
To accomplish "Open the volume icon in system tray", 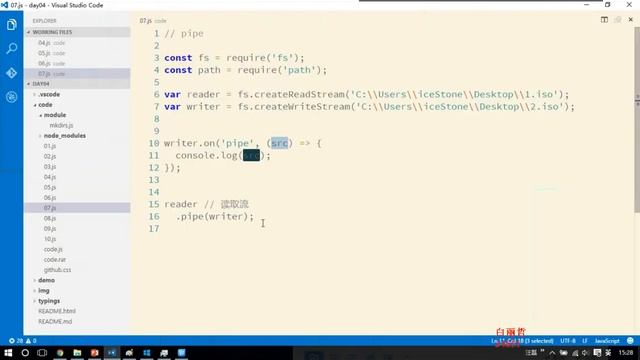I will pyautogui.click(x=585, y=353).
